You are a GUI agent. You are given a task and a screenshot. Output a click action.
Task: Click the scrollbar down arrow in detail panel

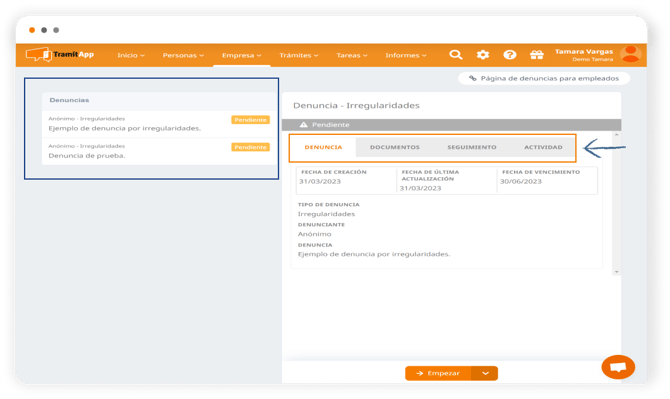tap(616, 272)
